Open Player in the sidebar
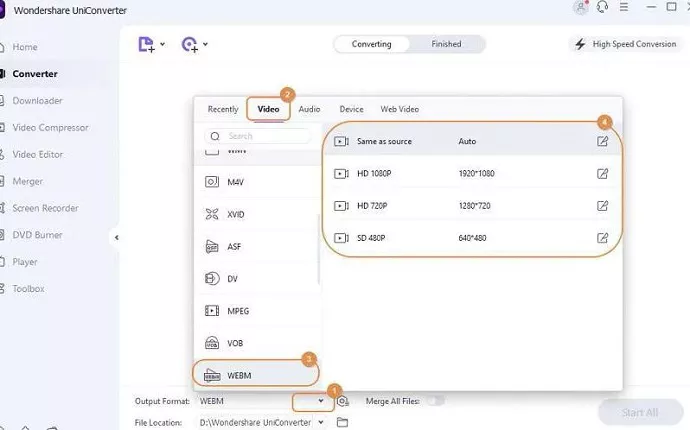Screen dimensions: 690x430 pyautogui.click(x=25, y=262)
